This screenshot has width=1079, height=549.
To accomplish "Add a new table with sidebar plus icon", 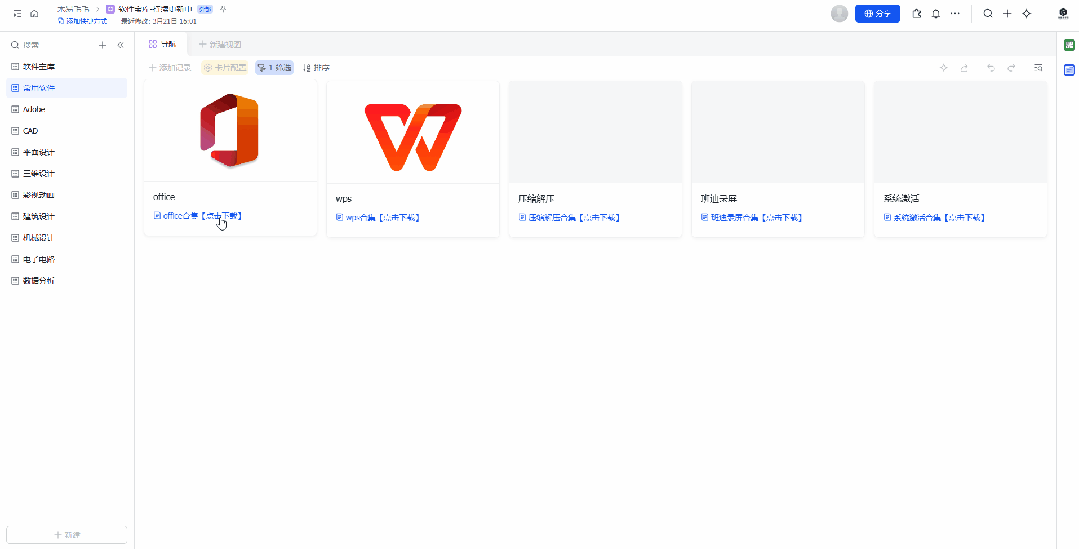I will [103, 45].
